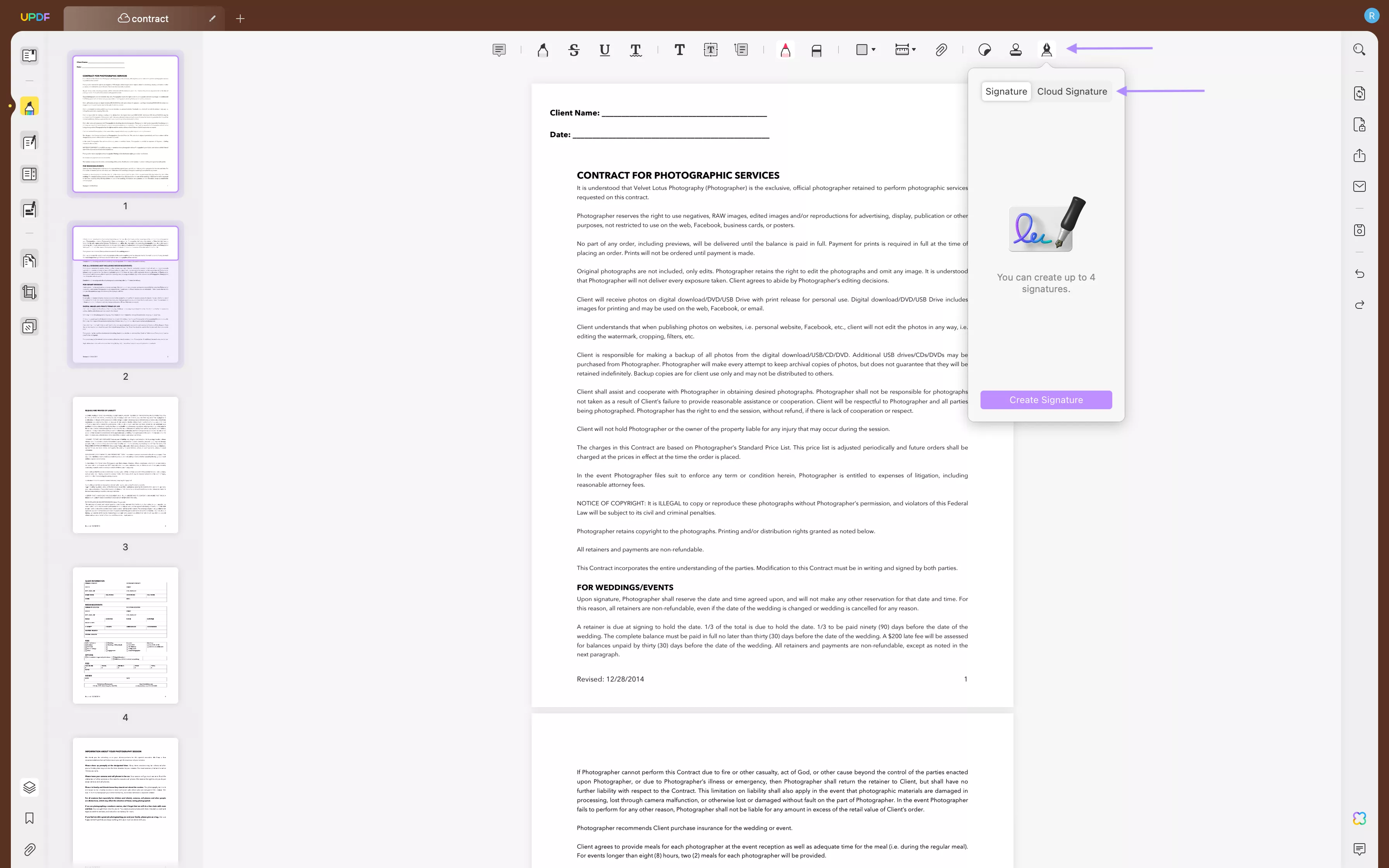Select the Underline text tool

[604, 50]
